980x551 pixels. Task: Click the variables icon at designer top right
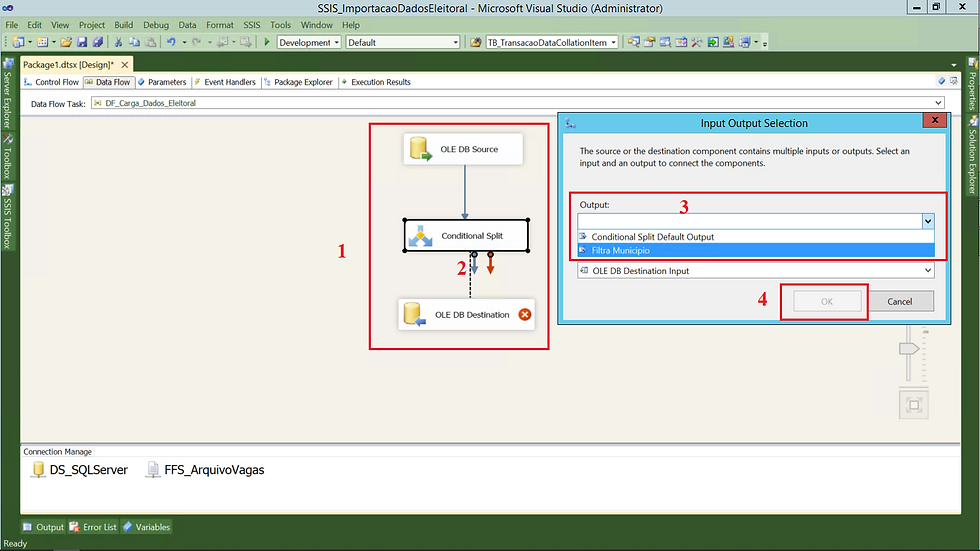941,81
